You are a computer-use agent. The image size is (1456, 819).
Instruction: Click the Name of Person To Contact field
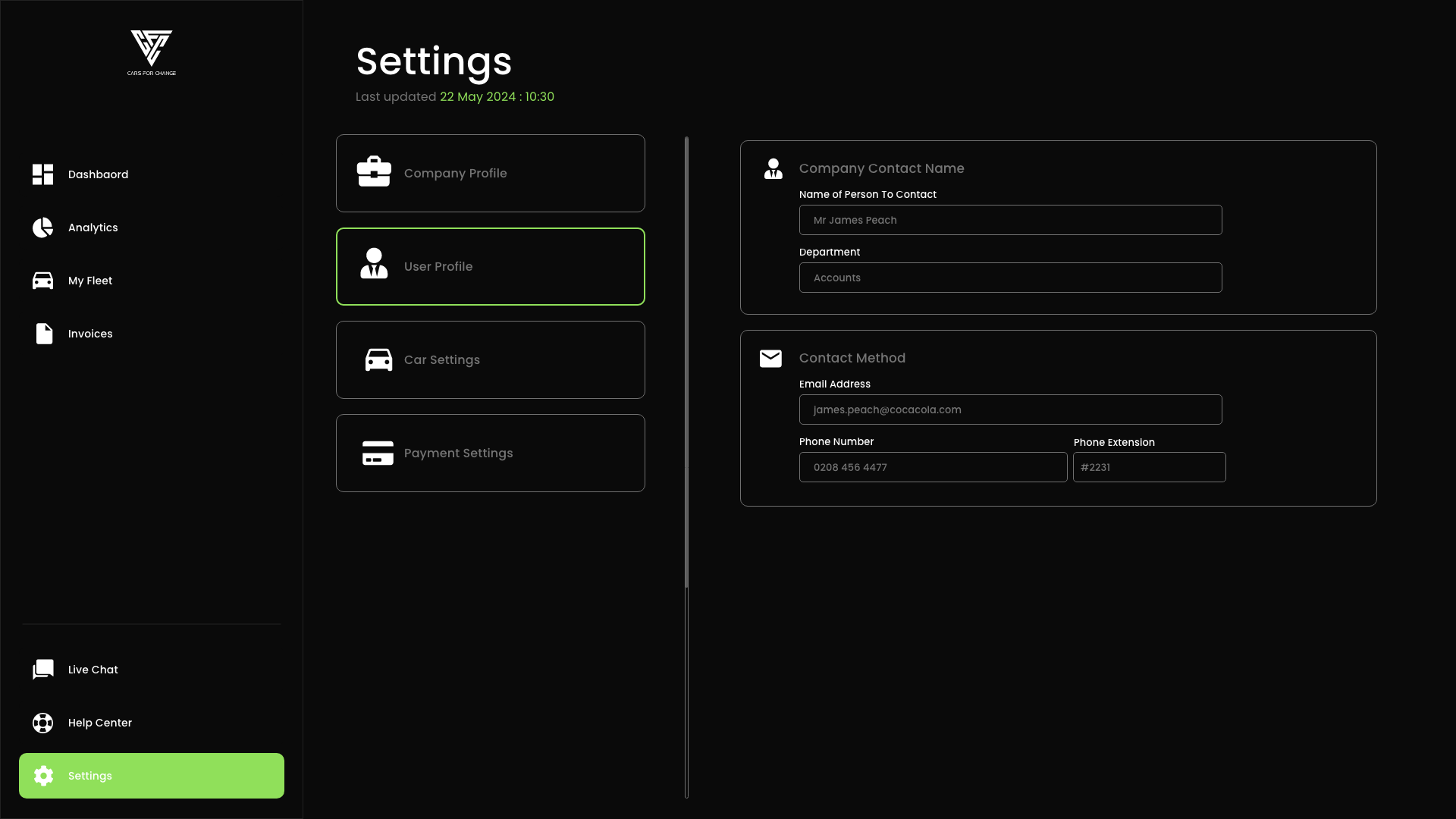click(1010, 220)
